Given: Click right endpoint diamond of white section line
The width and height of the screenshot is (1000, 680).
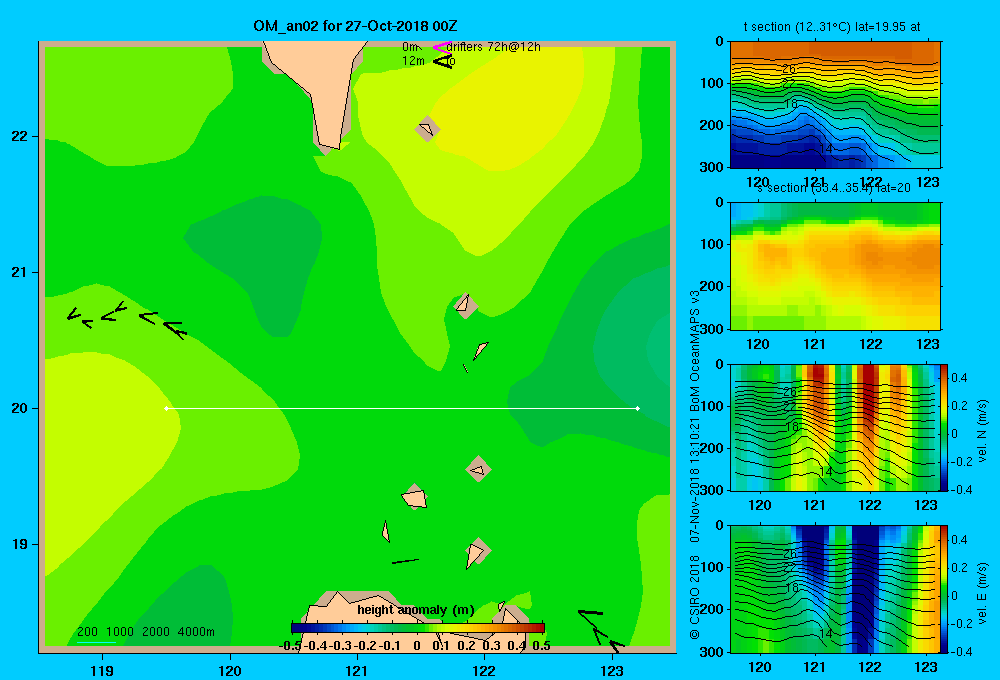Looking at the screenshot, I should pos(638,408).
